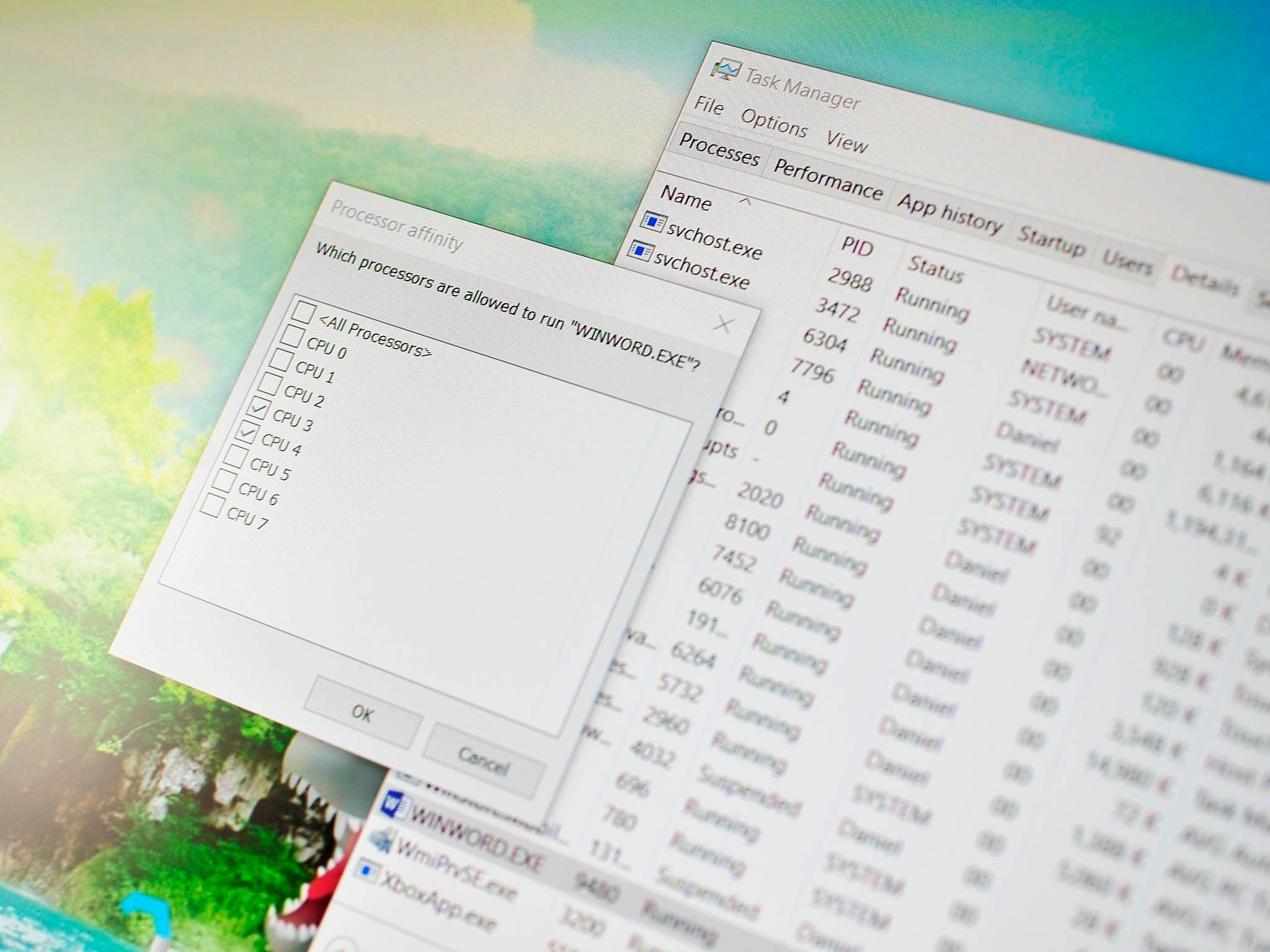The width and height of the screenshot is (1270, 952).
Task: Tick the CPU 7 checkbox
Action: 212,505
